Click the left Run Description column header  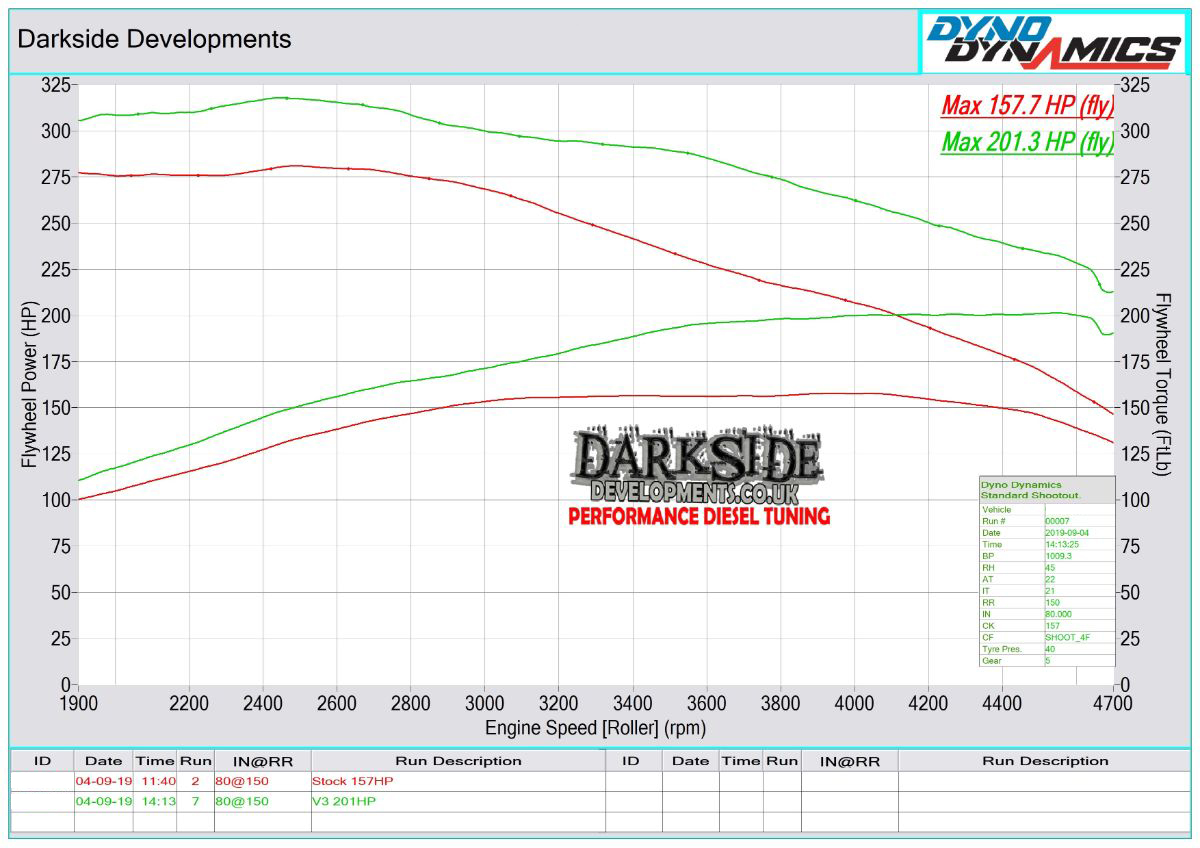pyautogui.click(x=458, y=761)
